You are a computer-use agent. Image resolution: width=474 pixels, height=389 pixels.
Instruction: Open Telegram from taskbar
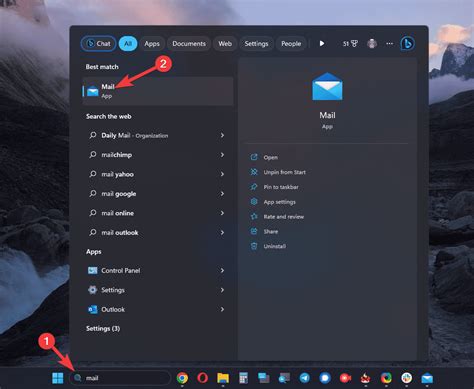304,378
